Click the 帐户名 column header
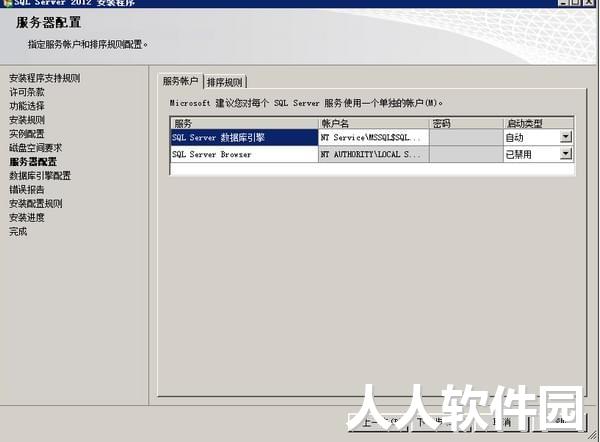This screenshot has height=442, width=600. coord(373,123)
